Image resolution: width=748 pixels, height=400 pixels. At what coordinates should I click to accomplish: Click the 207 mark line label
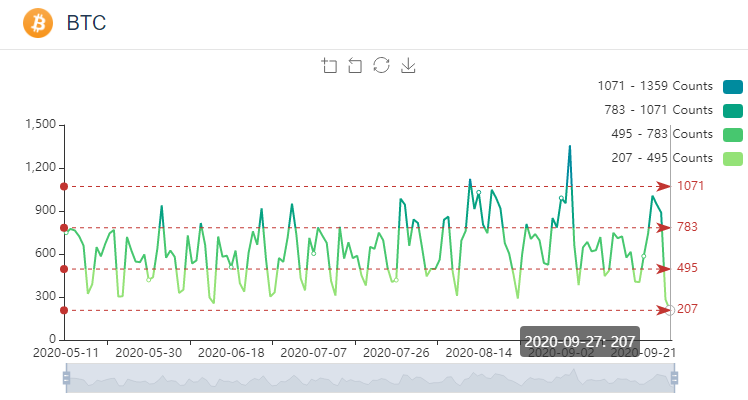click(687, 309)
